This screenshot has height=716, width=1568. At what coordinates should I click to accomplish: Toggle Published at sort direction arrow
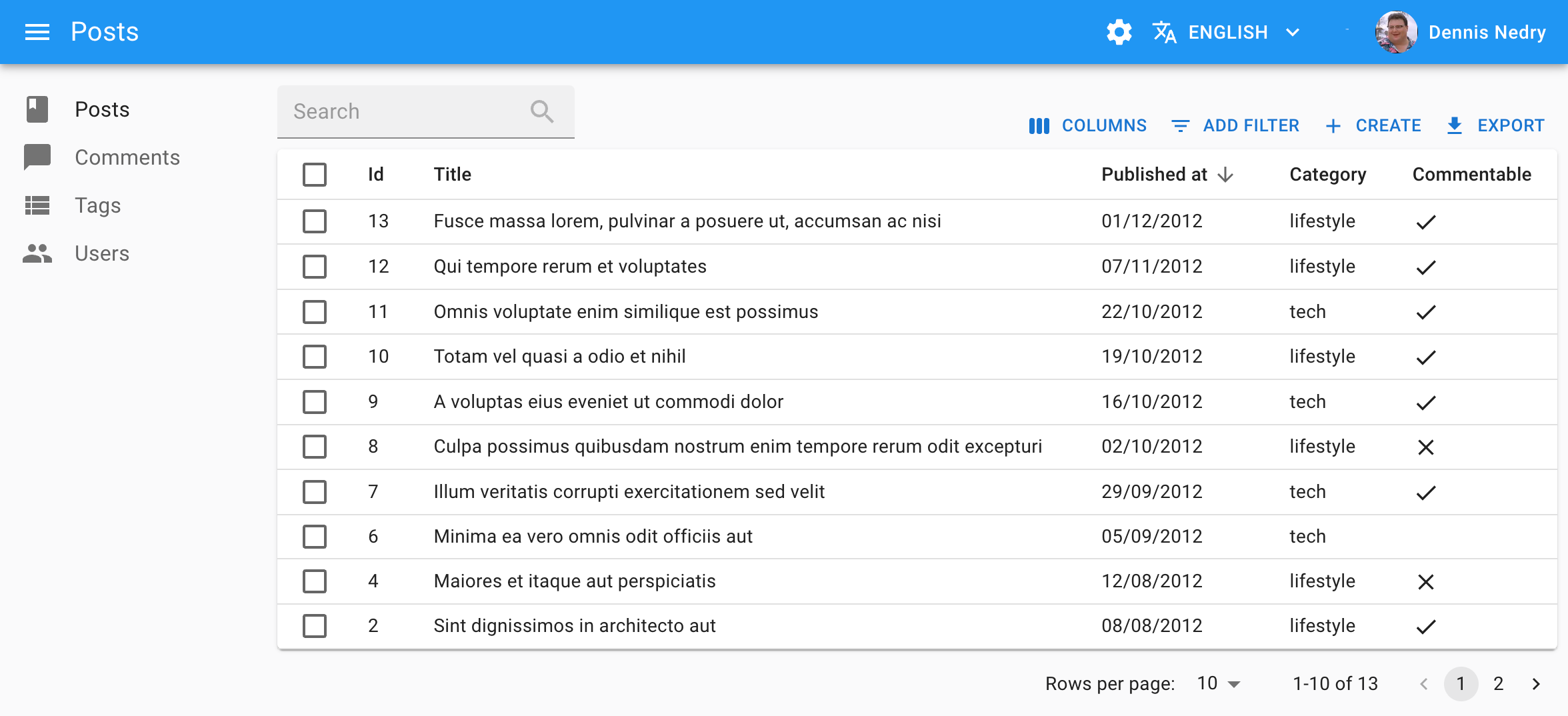1225,174
